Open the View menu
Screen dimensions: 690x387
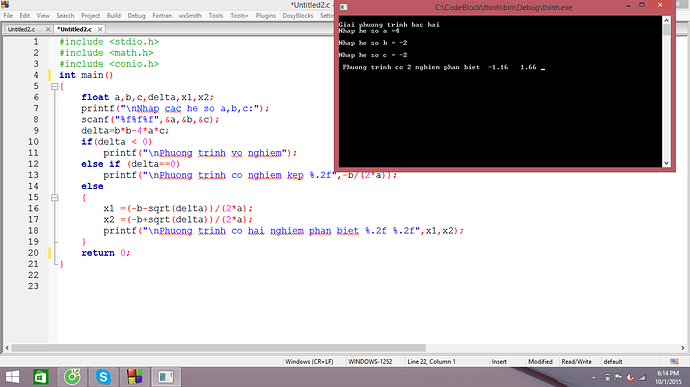pos(43,15)
